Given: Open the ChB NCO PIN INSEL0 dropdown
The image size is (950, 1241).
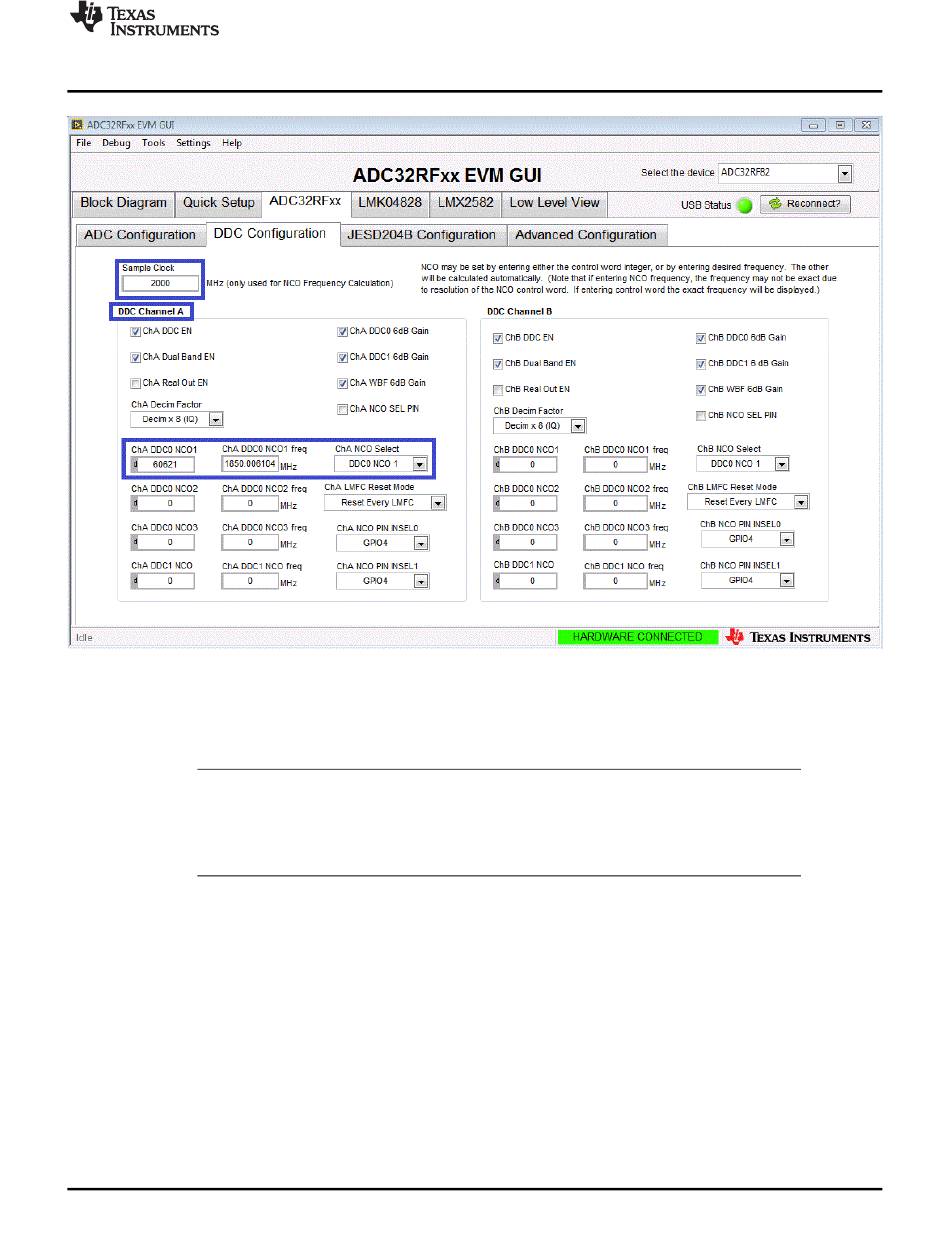Looking at the screenshot, I should point(748,539).
